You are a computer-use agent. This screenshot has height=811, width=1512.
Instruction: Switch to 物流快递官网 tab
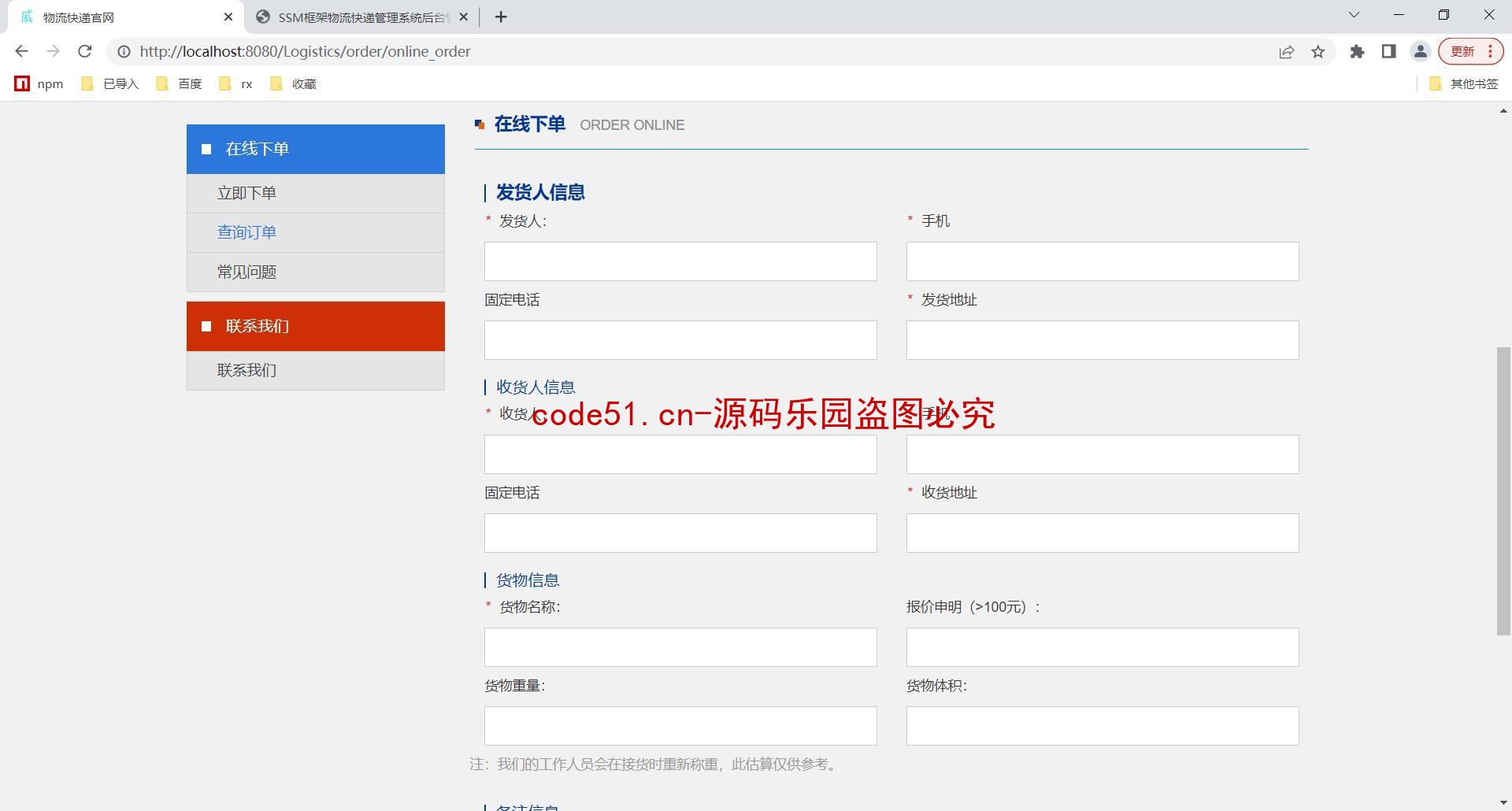126,17
